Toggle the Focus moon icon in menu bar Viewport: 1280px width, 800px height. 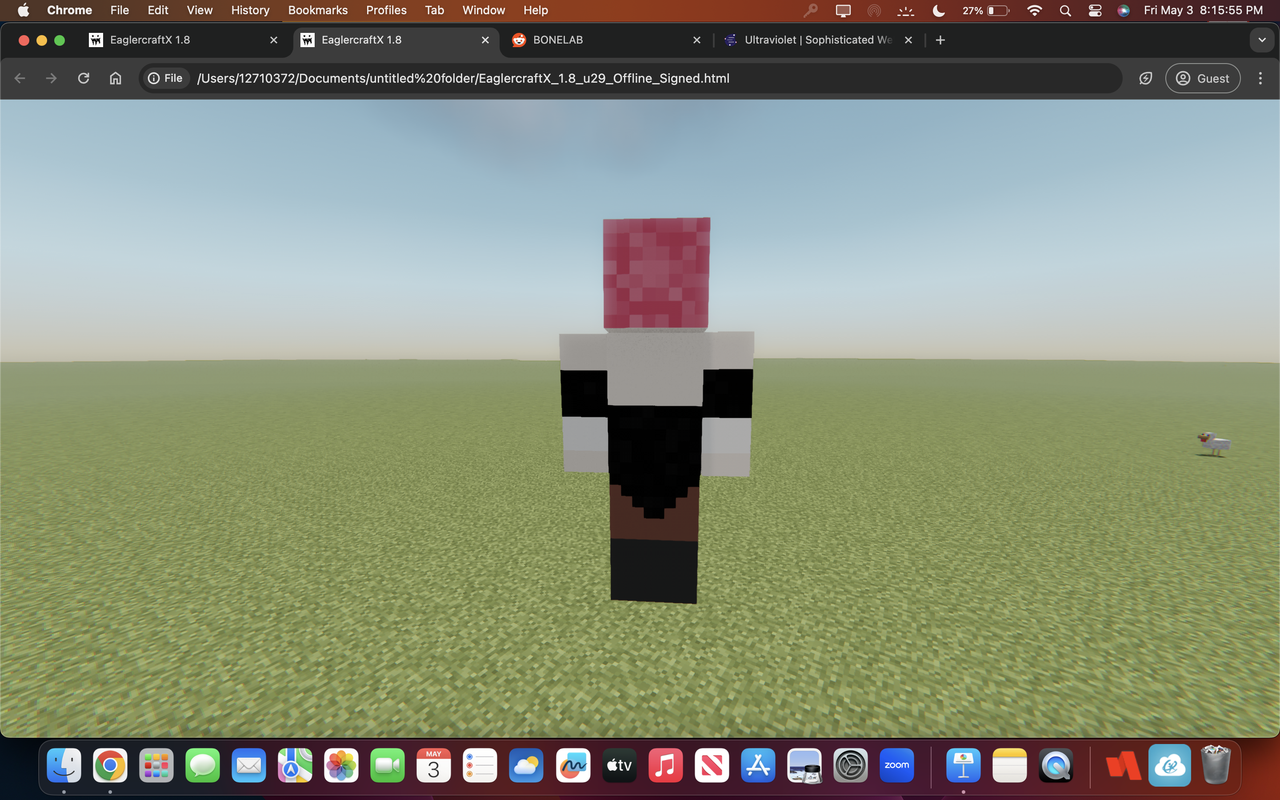[938, 10]
